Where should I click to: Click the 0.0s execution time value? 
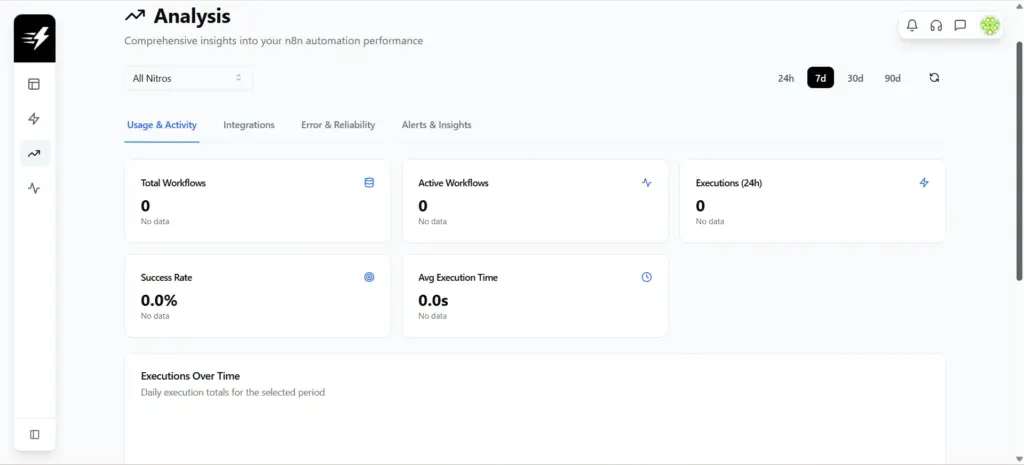pyautogui.click(x=434, y=300)
